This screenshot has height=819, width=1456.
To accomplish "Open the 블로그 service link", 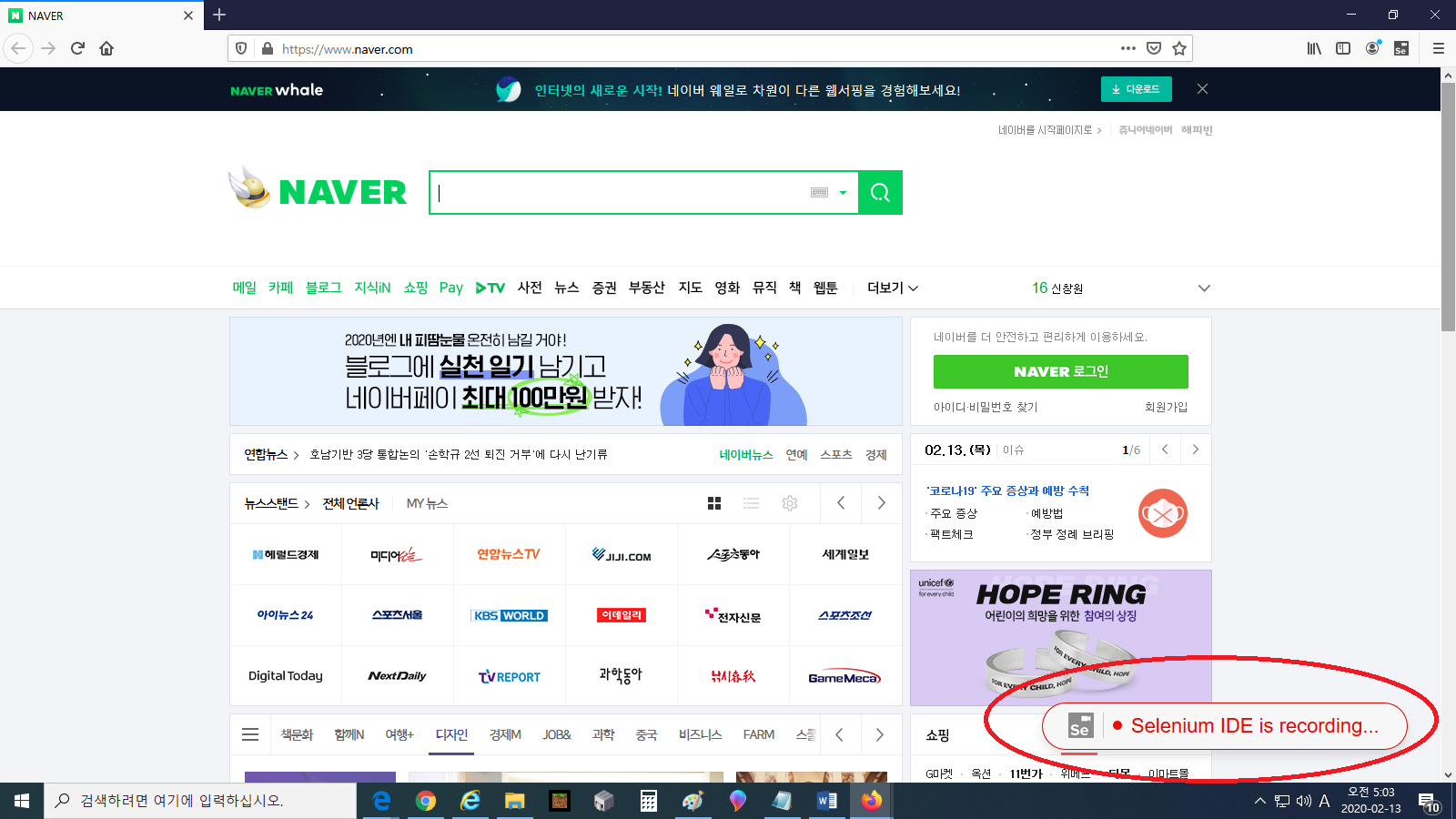I will (x=323, y=288).
